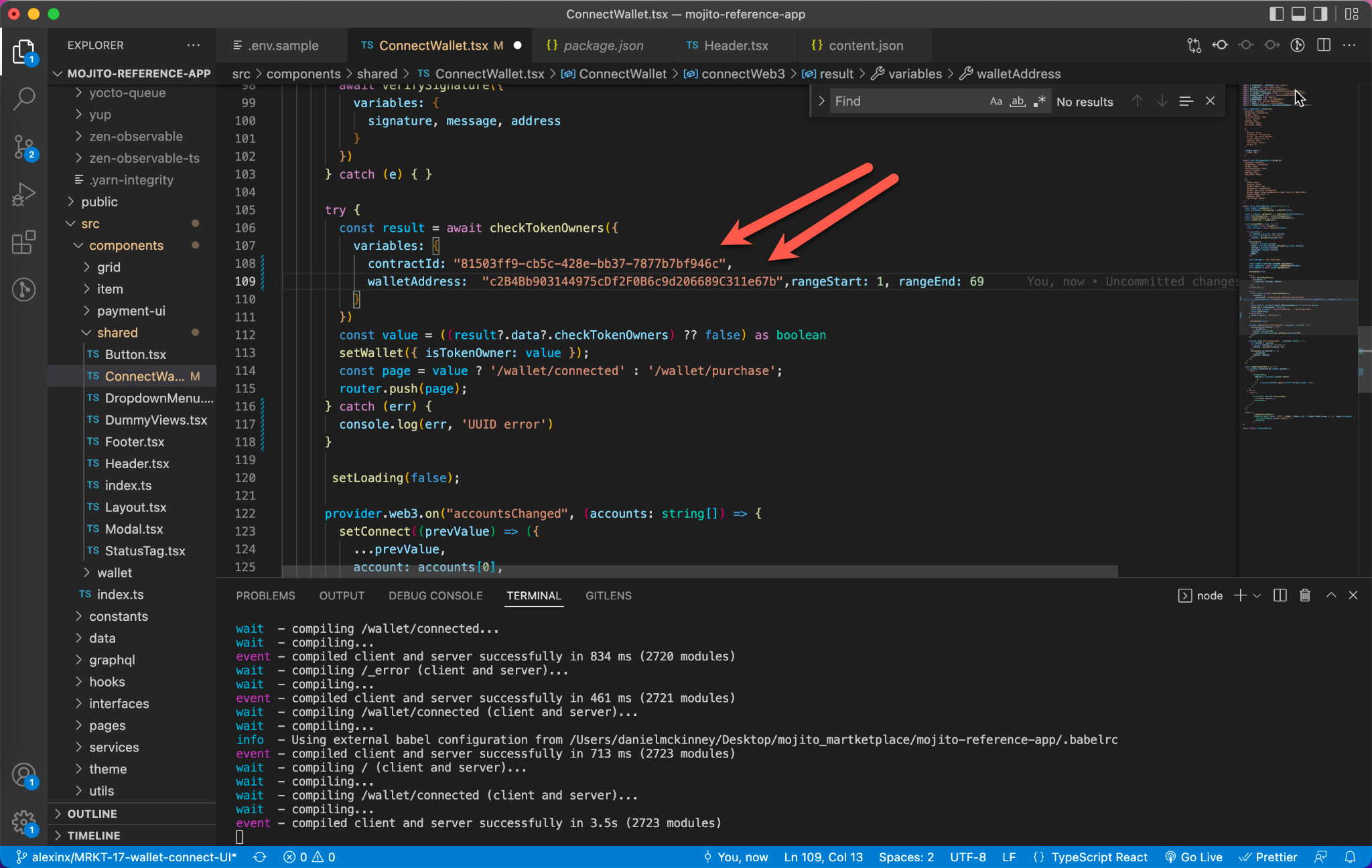Open Run and Debug view
Screen dimensions: 1372x868
click(x=24, y=194)
